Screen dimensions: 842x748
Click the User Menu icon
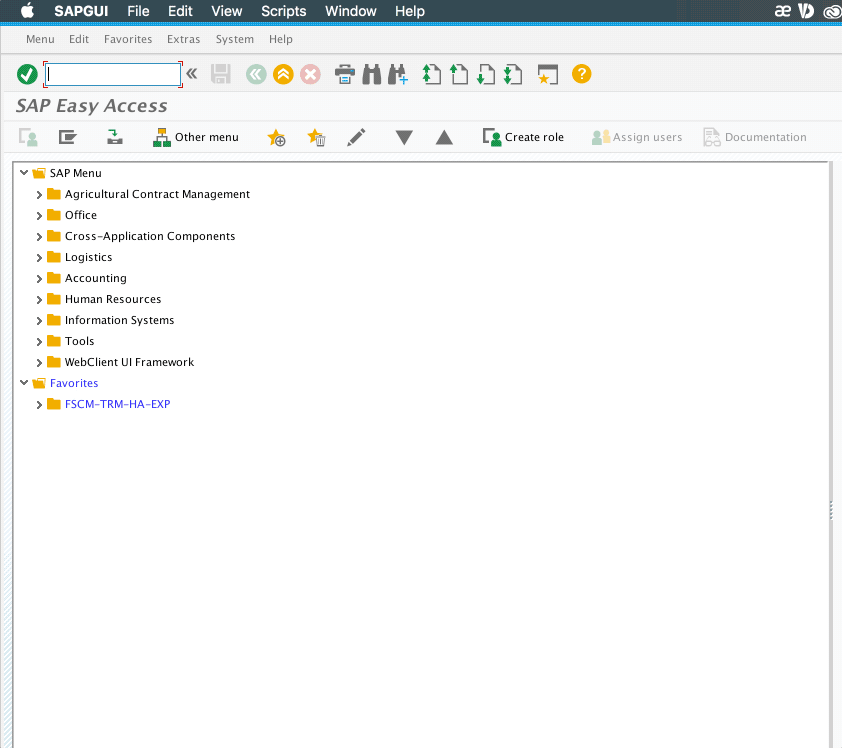[28, 137]
